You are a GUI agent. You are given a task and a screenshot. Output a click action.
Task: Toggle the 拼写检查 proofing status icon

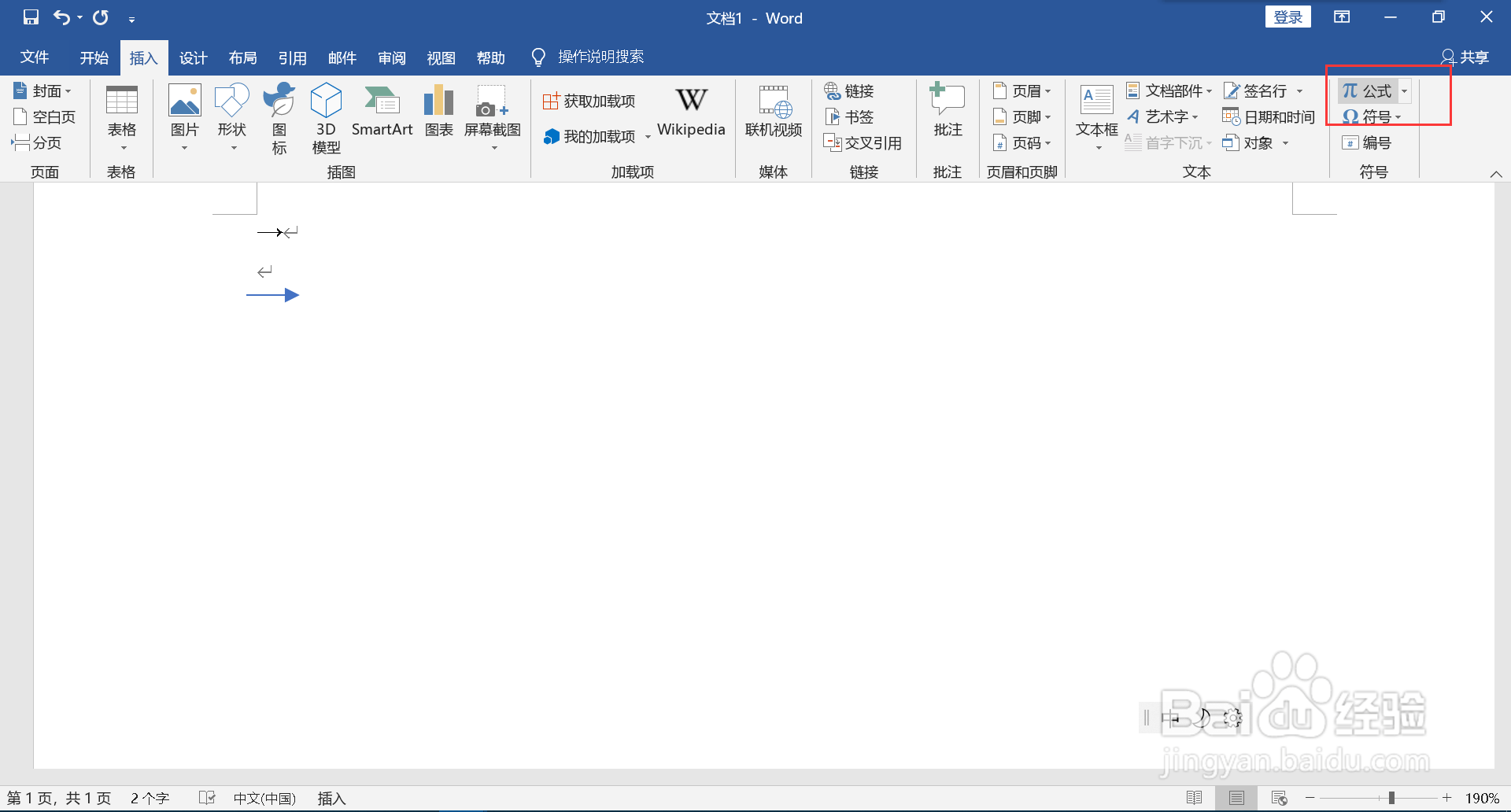206,797
